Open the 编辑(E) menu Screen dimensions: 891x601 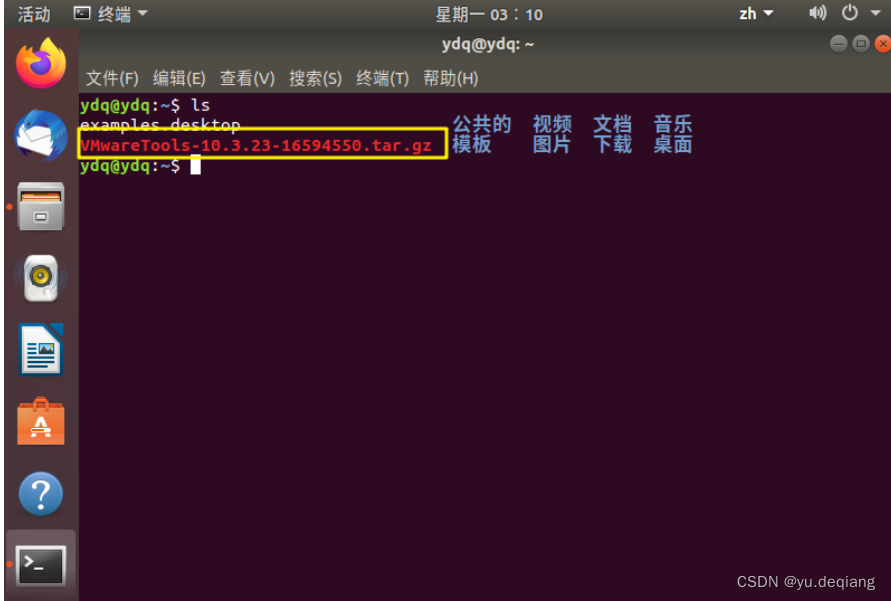click(x=179, y=78)
